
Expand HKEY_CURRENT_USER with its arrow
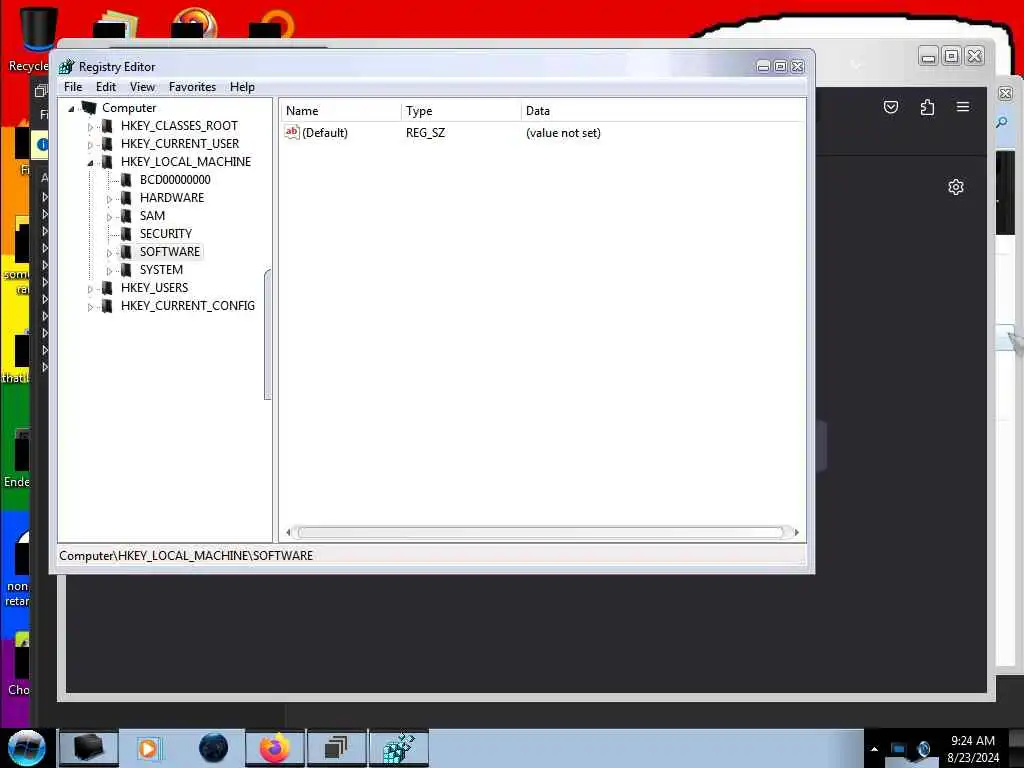click(x=90, y=144)
